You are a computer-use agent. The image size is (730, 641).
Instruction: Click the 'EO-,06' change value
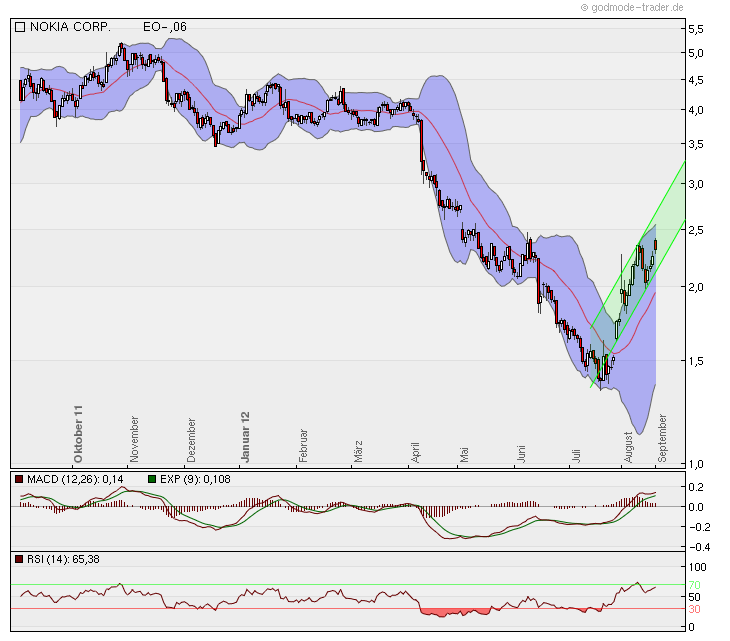tap(165, 27)
